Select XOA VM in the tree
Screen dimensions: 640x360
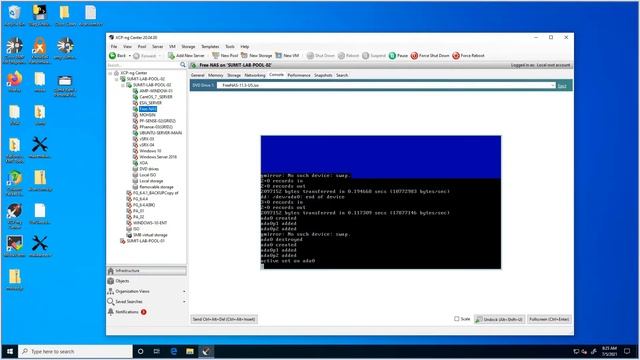pyautogui.click(x=144, y=163)
